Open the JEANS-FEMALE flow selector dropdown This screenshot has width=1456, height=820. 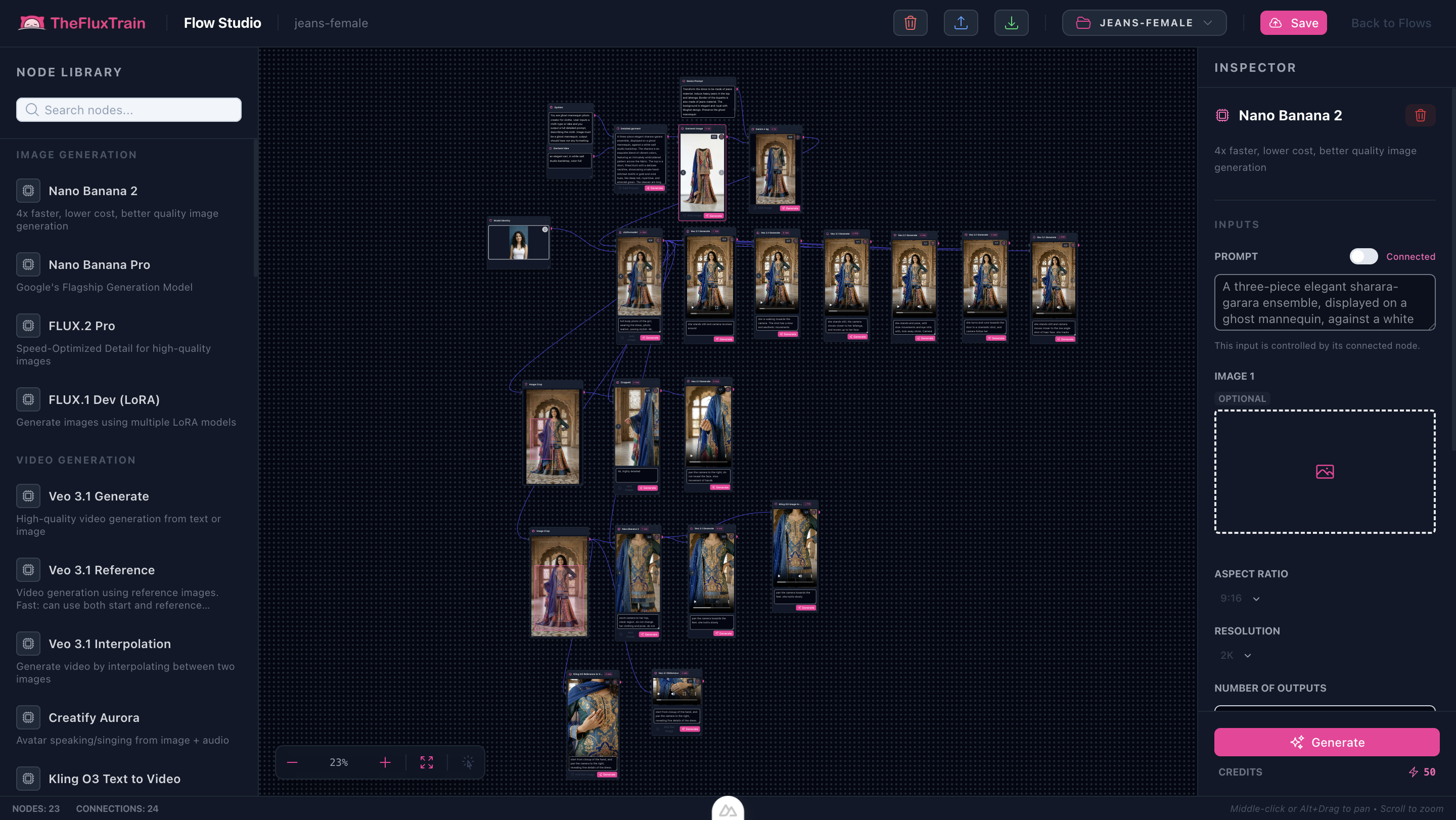click(1144, 23)
